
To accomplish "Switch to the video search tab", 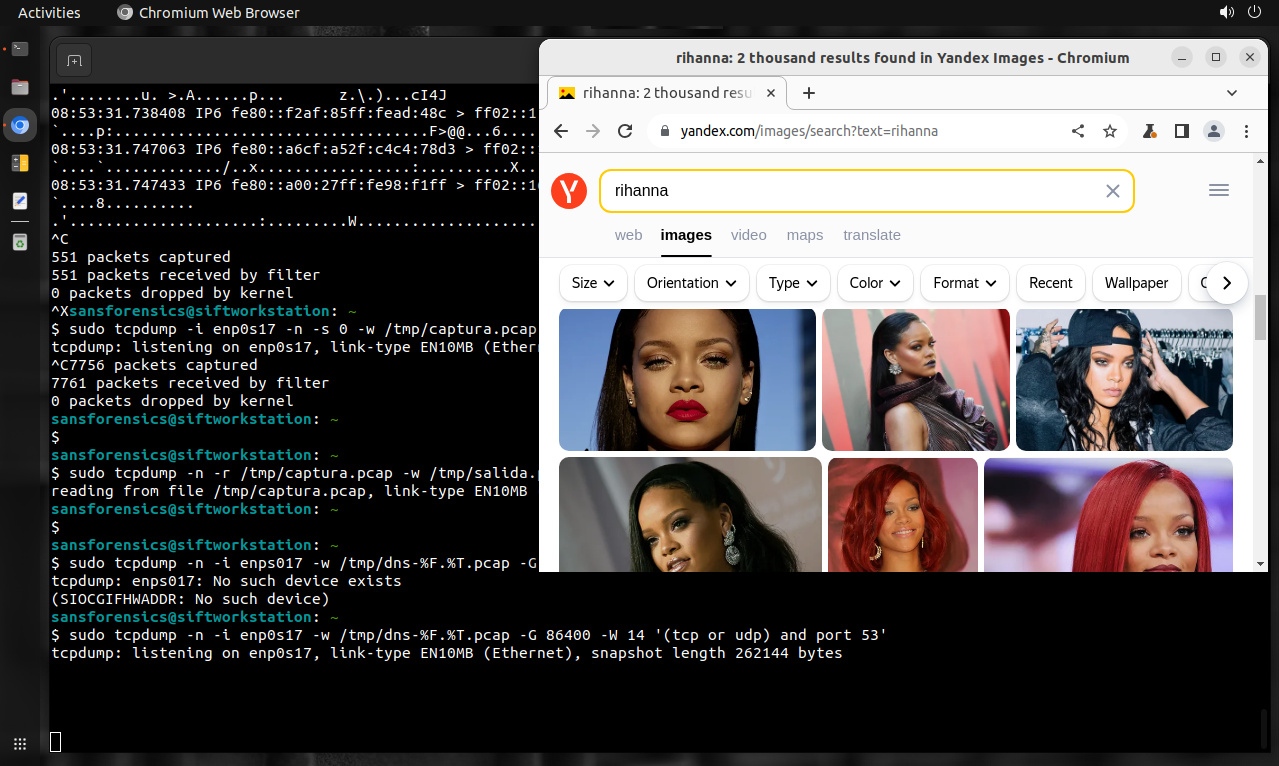I will pos(748,235).
